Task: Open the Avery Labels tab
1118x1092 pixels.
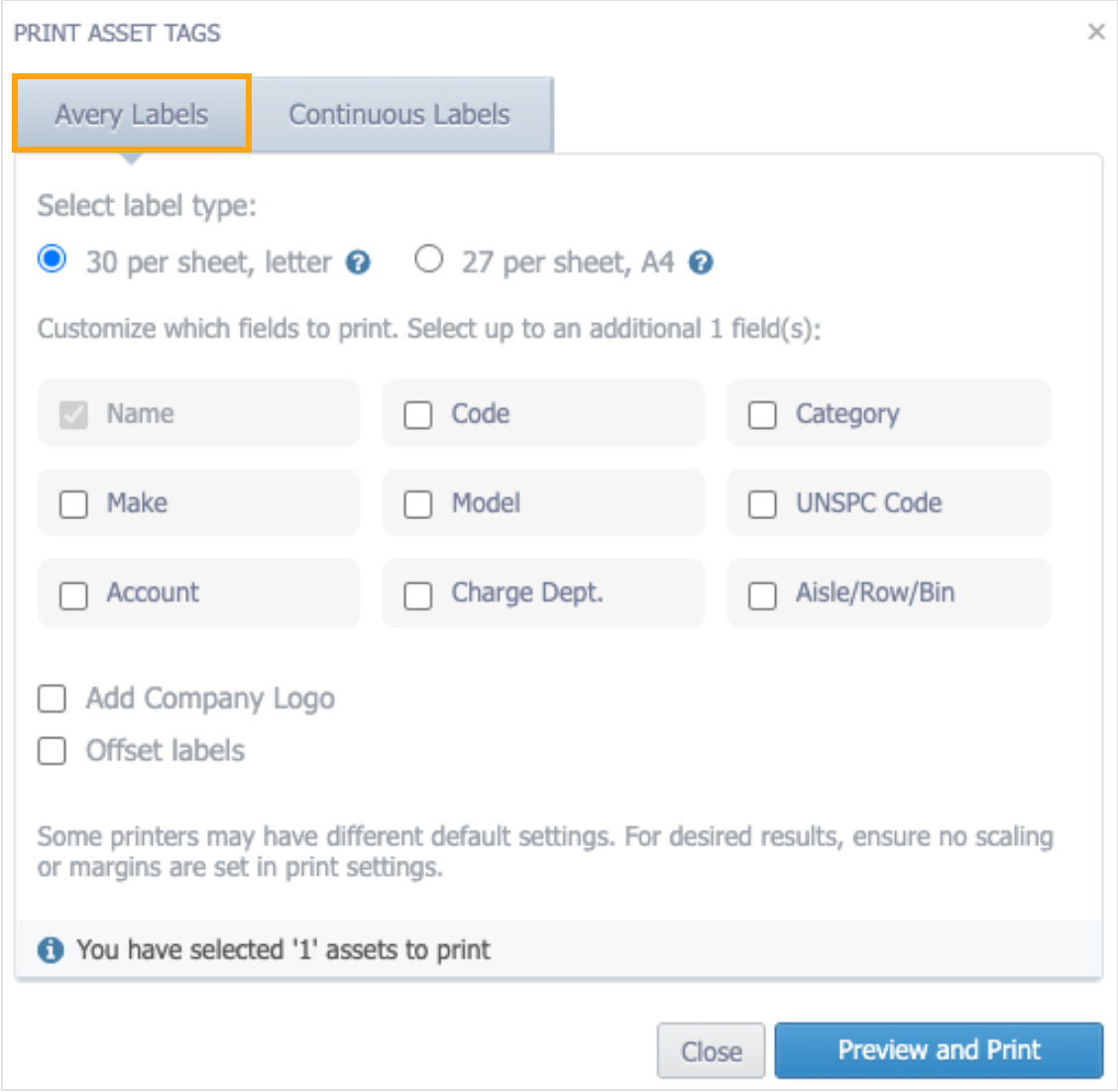Action: tap(132, 115)
